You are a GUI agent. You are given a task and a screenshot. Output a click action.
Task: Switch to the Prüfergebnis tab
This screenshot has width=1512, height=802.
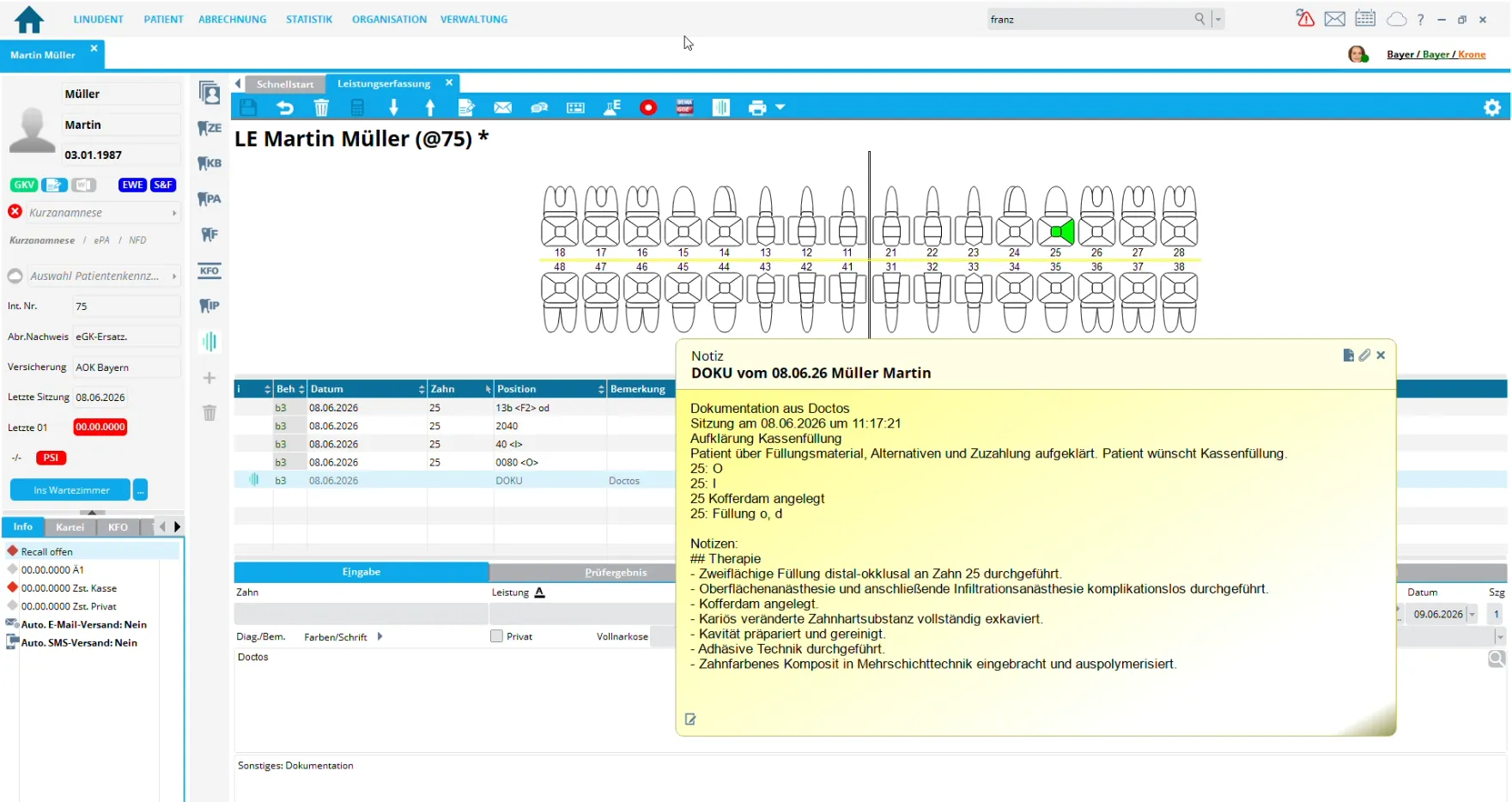coord(616,572)
